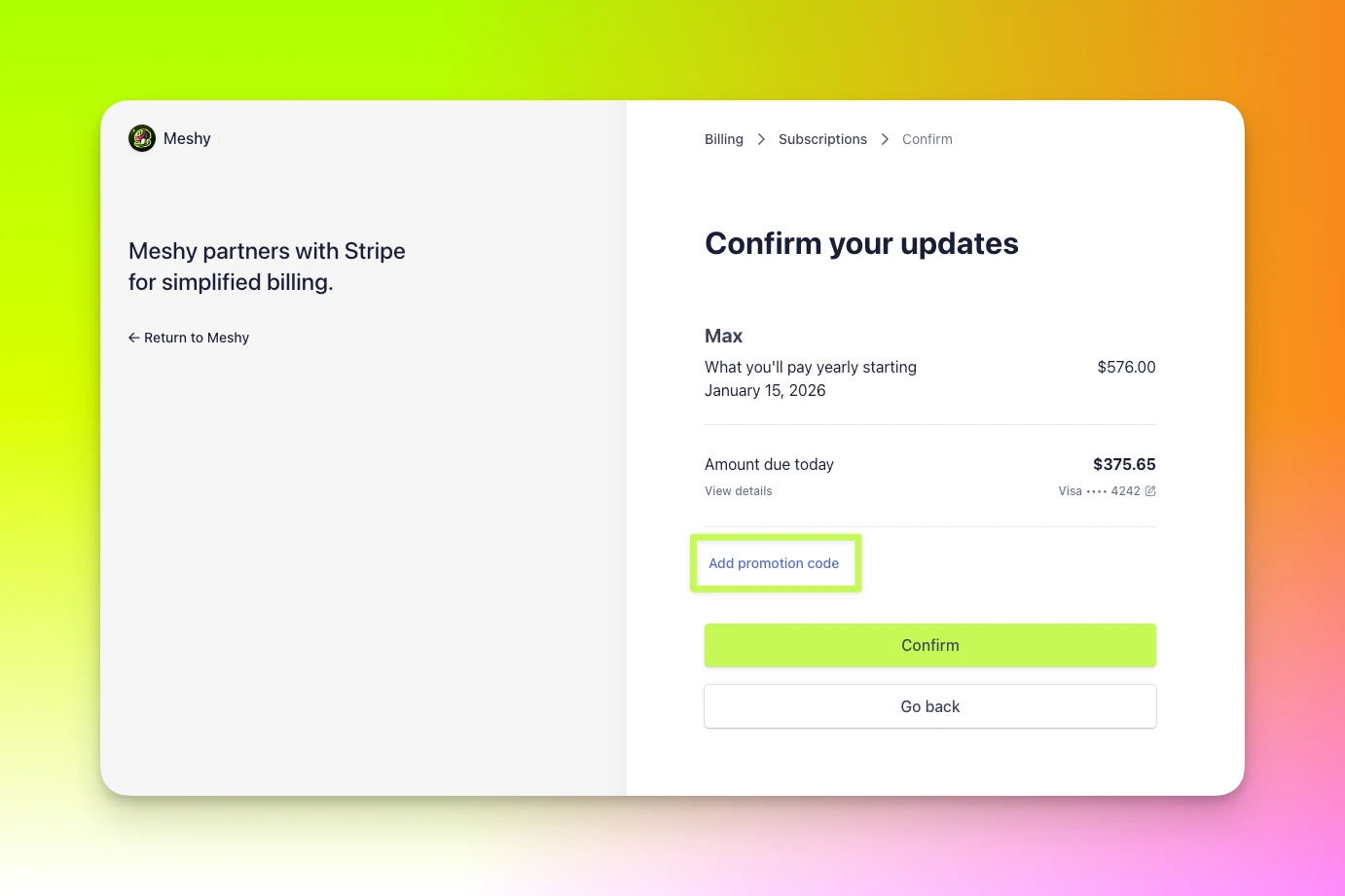Open the Billing breadcrumb
This screenshot has height=896, width=1345.
pos(724,139)
